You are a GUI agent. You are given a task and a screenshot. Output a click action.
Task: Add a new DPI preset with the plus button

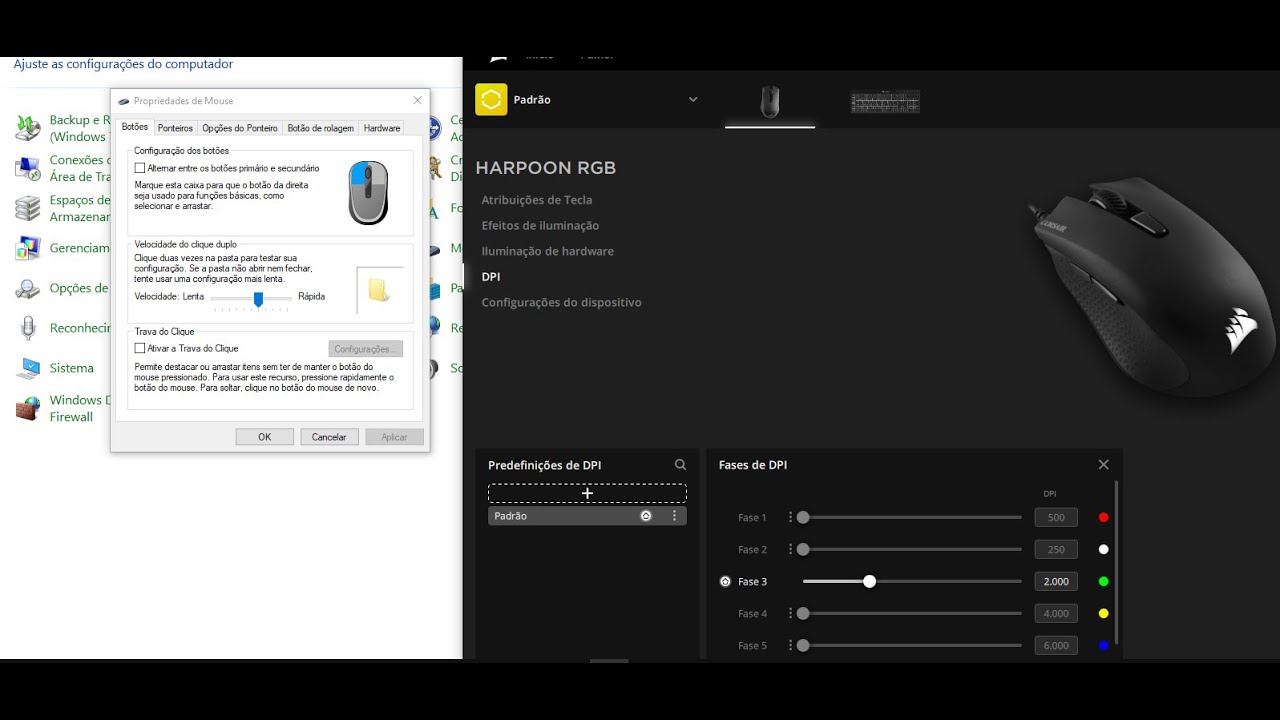[x=587, y=493]
